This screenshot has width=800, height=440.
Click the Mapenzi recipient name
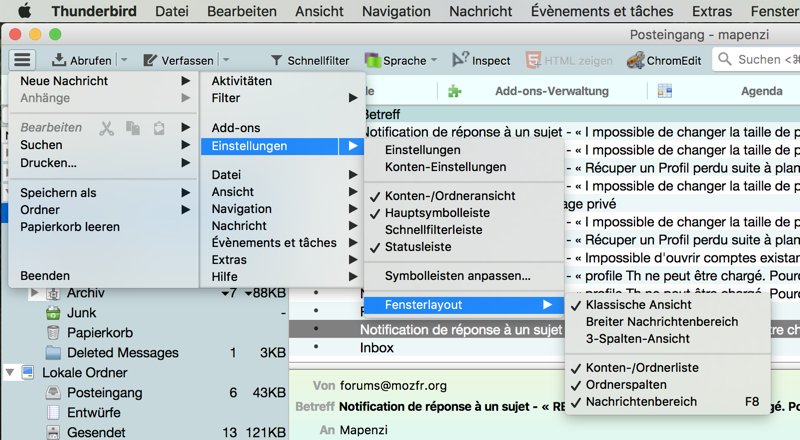[x=364, y=430]
